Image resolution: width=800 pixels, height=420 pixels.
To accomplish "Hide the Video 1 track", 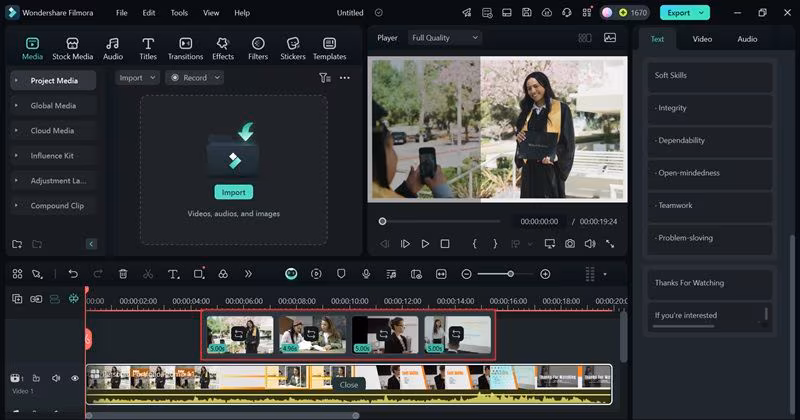I will coord(75,378).
